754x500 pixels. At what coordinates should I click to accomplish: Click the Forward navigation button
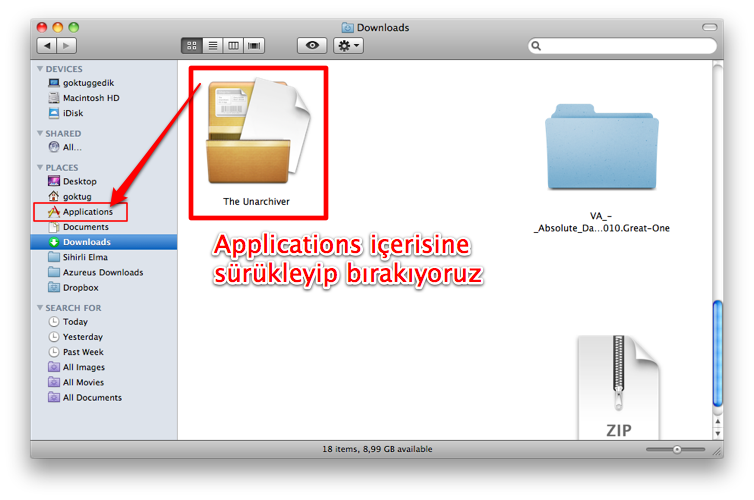point(67,46)
